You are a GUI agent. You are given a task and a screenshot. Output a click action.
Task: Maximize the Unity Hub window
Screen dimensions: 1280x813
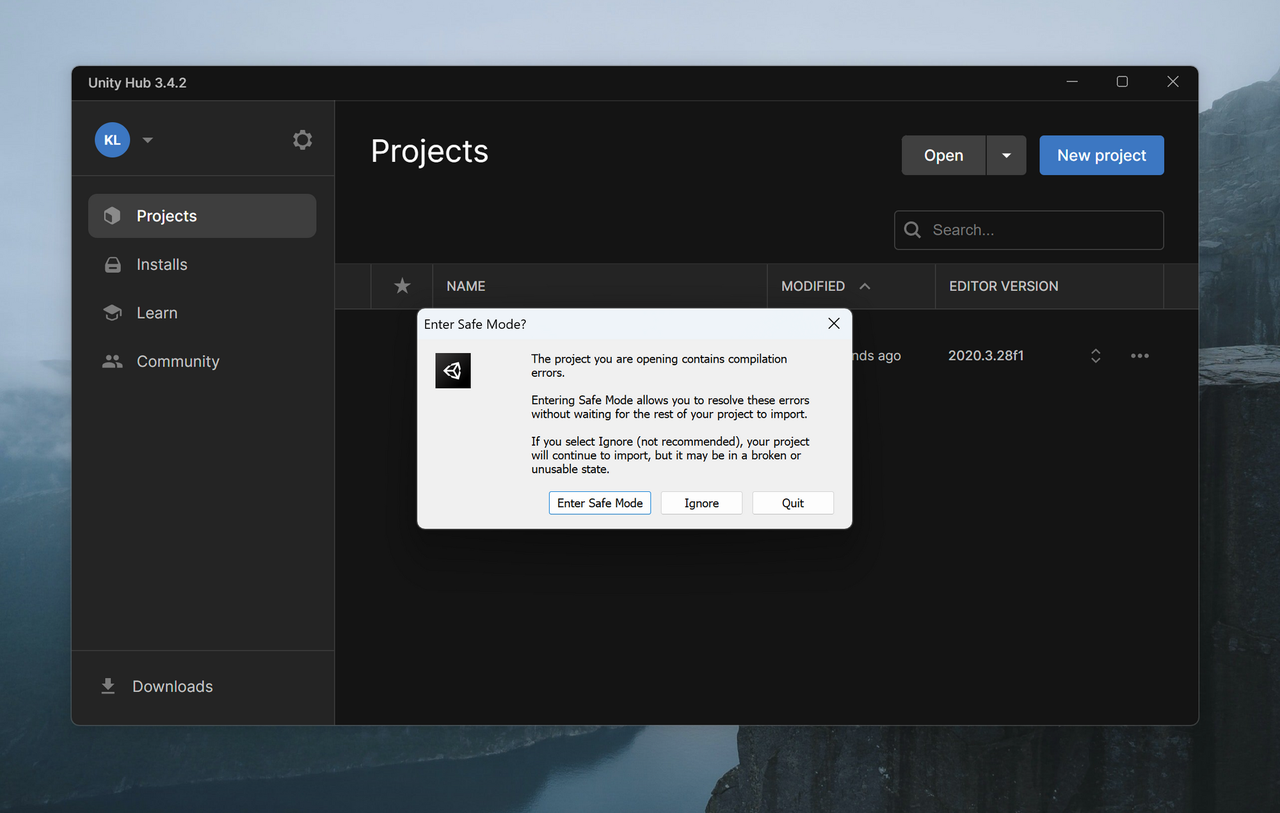pos(1122,82)
